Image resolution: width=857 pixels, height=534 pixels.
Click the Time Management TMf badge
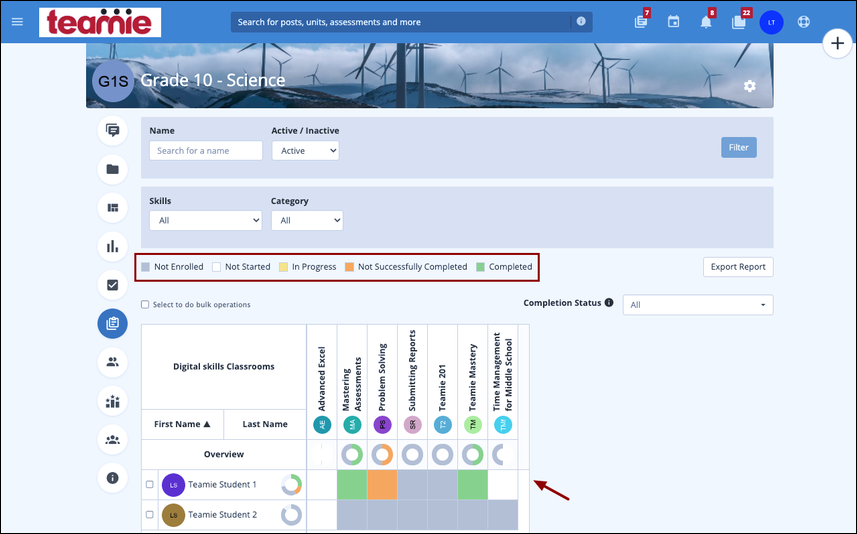[503, 425]
